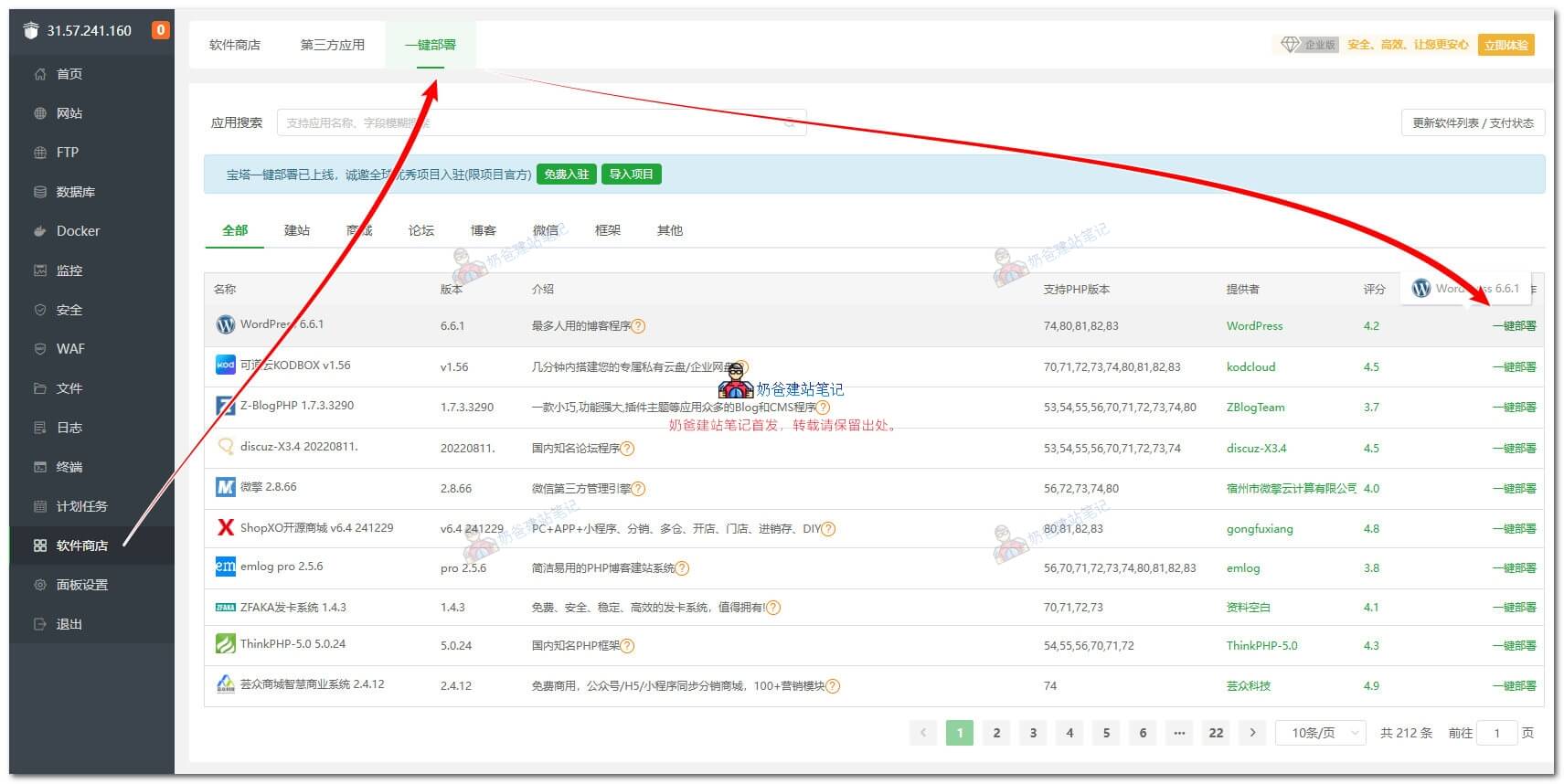Click the next page arrow
Image resolution: width=1564 pixels, height=784 pixels.
click(x=1252, y=733)
